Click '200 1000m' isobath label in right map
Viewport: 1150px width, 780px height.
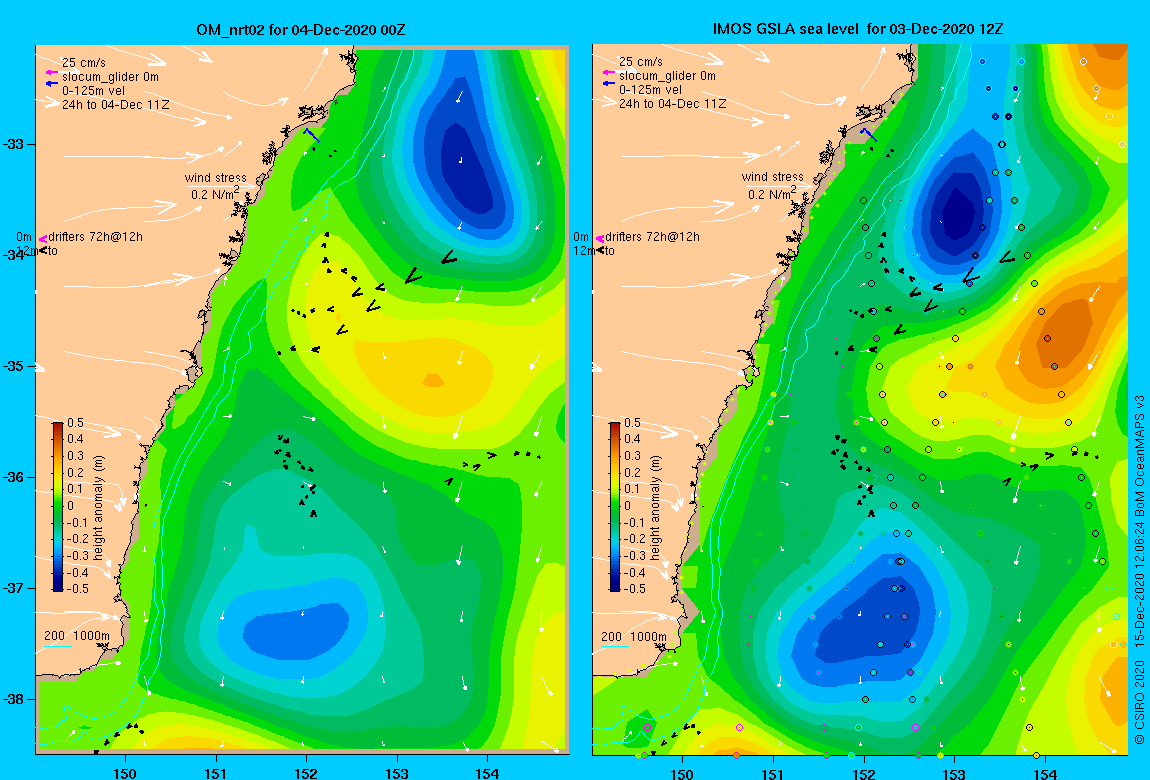[634, 636]
